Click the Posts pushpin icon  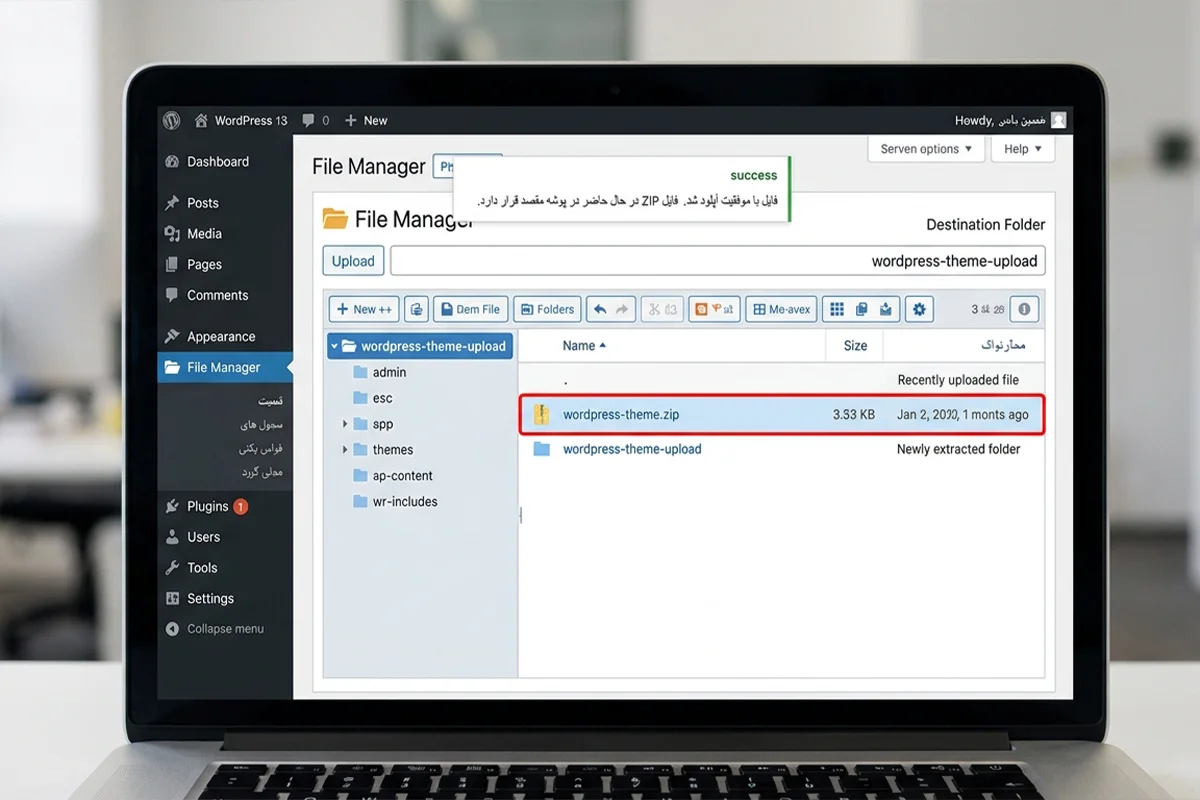click(x=172, y=202)
